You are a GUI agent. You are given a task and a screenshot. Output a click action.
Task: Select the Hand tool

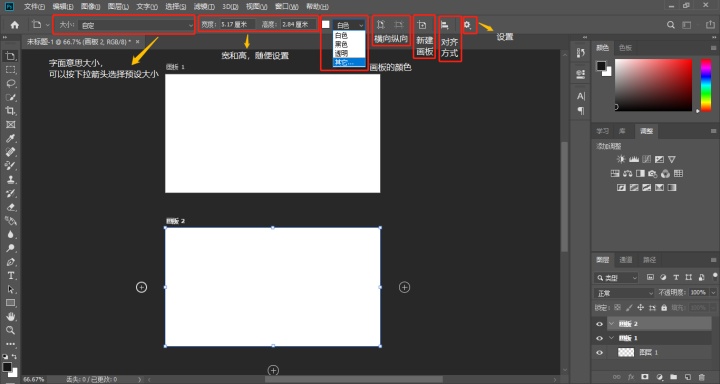tap(10, 316)
